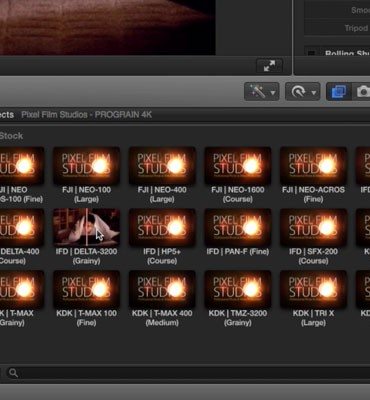Click the 'IFD | SFX-200' label text

click(x=313, y=251)
